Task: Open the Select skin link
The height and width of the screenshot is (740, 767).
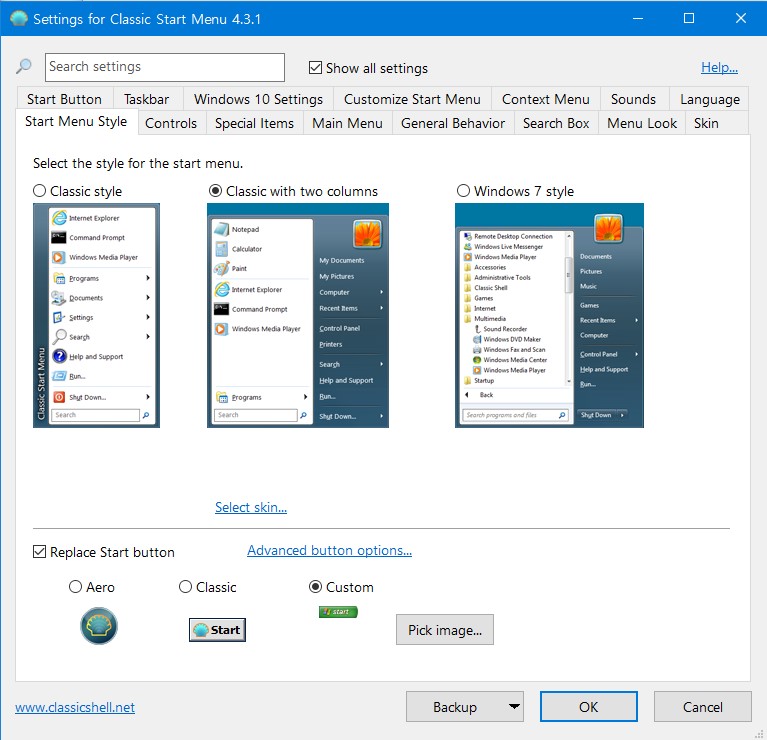Action: (x=251, y=507)
